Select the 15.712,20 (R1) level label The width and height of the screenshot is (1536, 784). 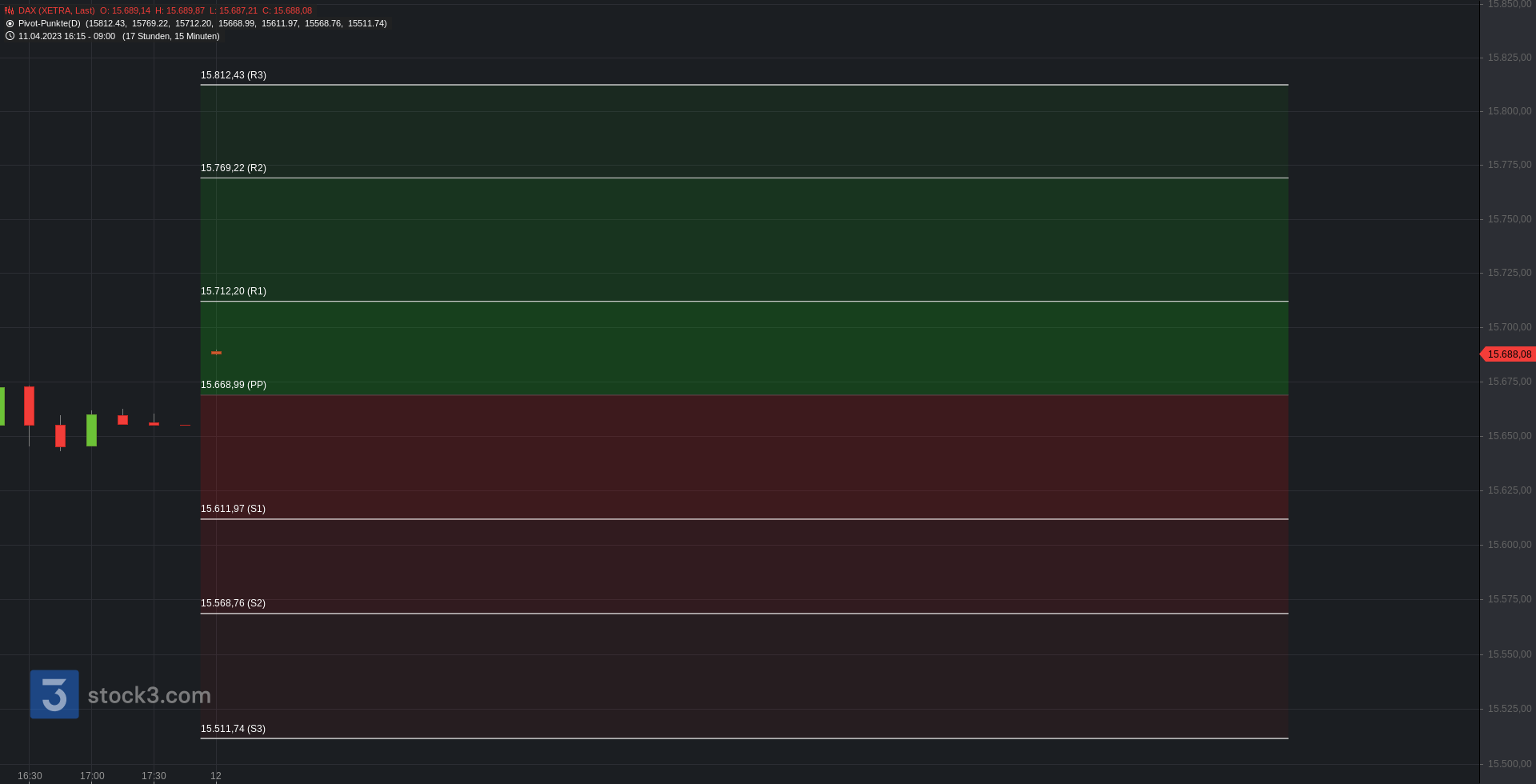pyautogui.click(x=234, y=291)
